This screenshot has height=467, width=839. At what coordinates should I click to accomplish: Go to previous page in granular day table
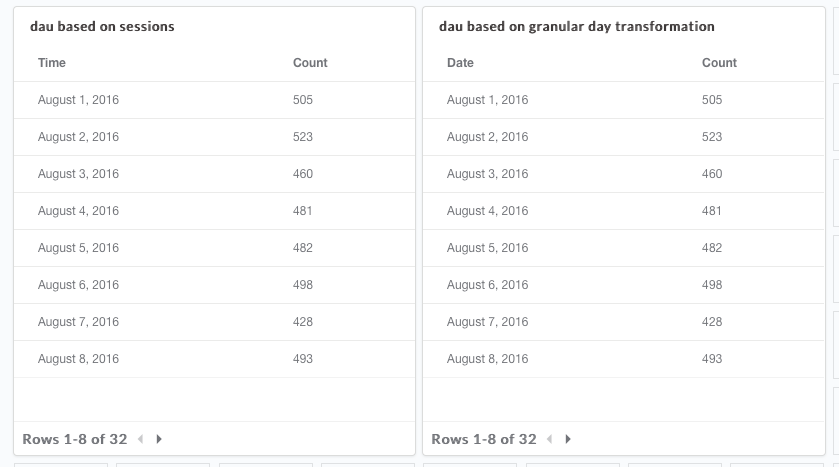click(x=549, y=439)
